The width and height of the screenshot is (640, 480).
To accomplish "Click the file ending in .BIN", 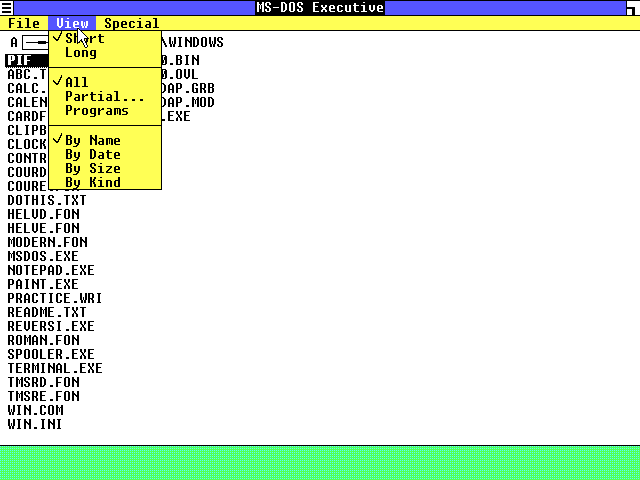I will pyautogui.click(x=181, y=60).
